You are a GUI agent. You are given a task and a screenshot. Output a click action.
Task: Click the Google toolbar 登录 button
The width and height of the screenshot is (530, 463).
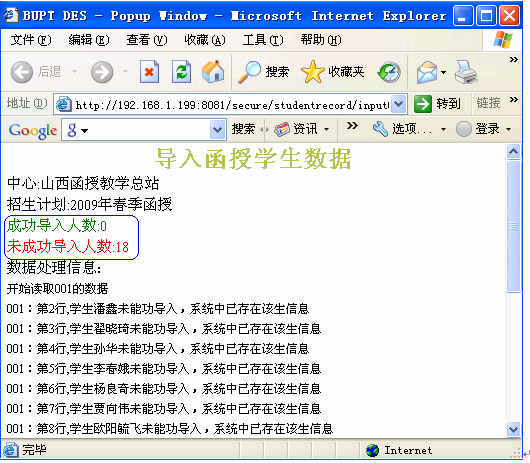point(483,129)
